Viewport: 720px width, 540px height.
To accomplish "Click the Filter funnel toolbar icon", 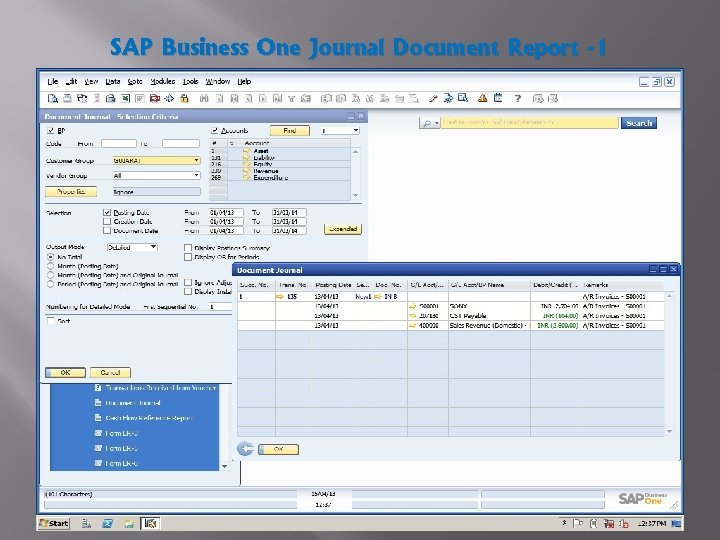I will [x=291, y=98].
